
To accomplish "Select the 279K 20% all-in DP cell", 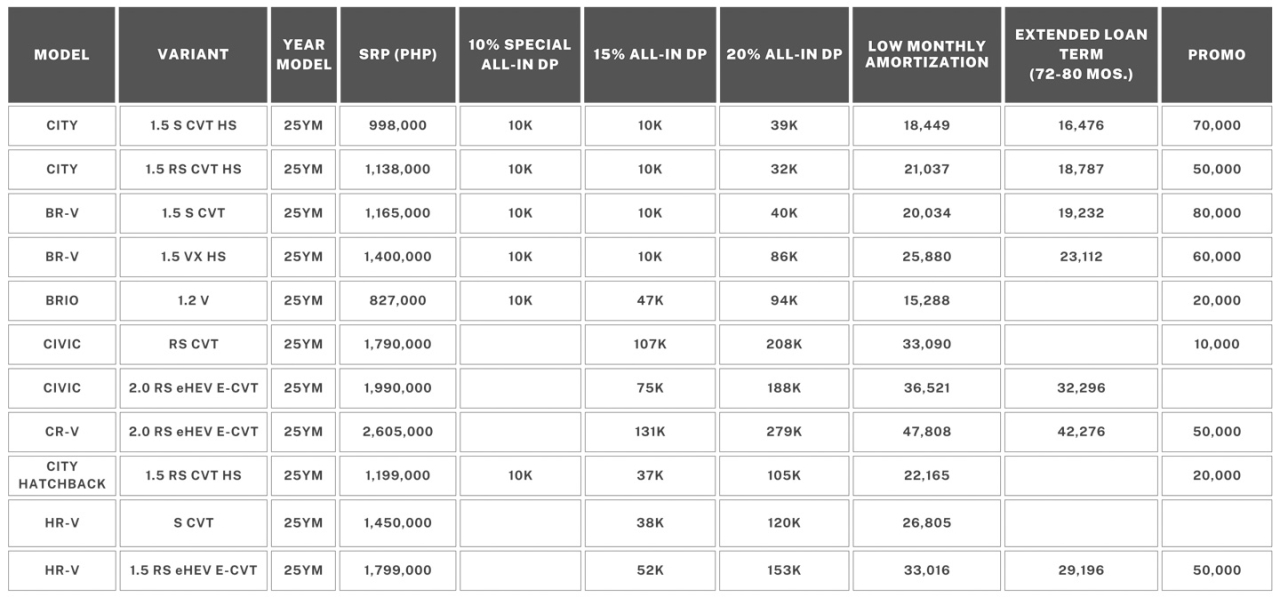I will [x=784, y=432].
